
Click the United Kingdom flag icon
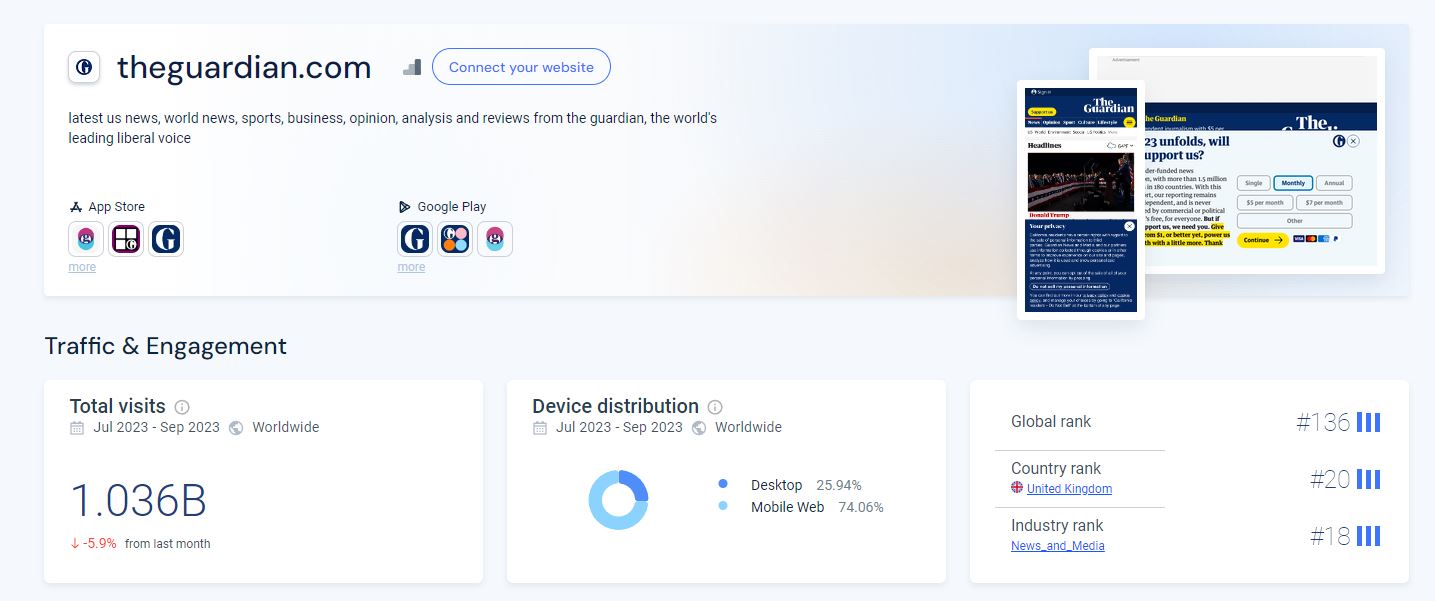1017,488
